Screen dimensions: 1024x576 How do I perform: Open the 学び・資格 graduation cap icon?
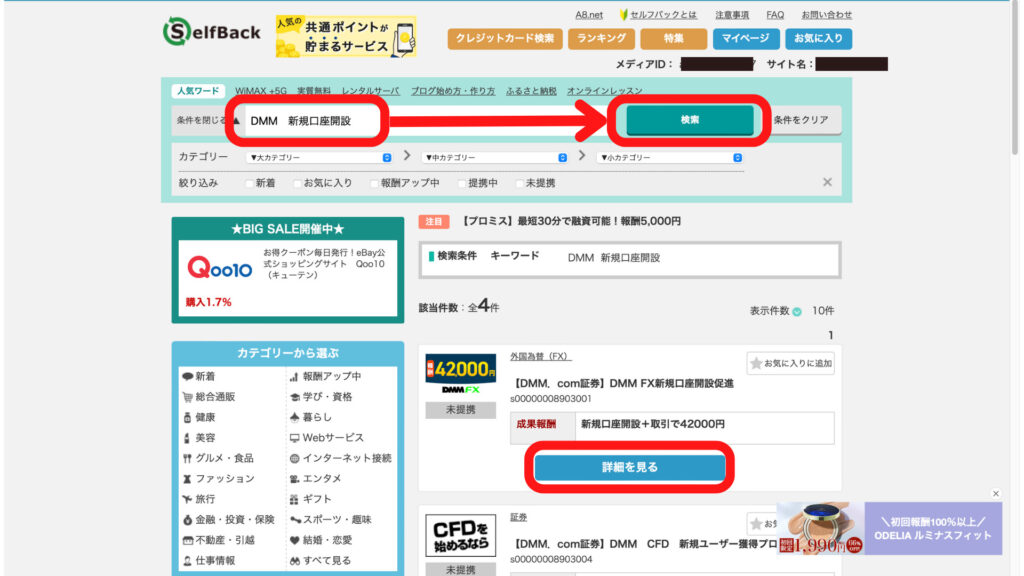[295, 397]
